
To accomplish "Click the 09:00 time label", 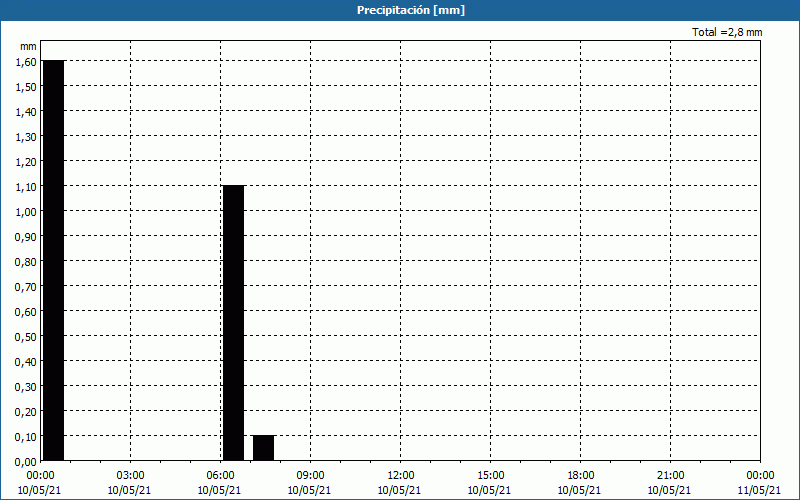I will click(x=310, y=476).
